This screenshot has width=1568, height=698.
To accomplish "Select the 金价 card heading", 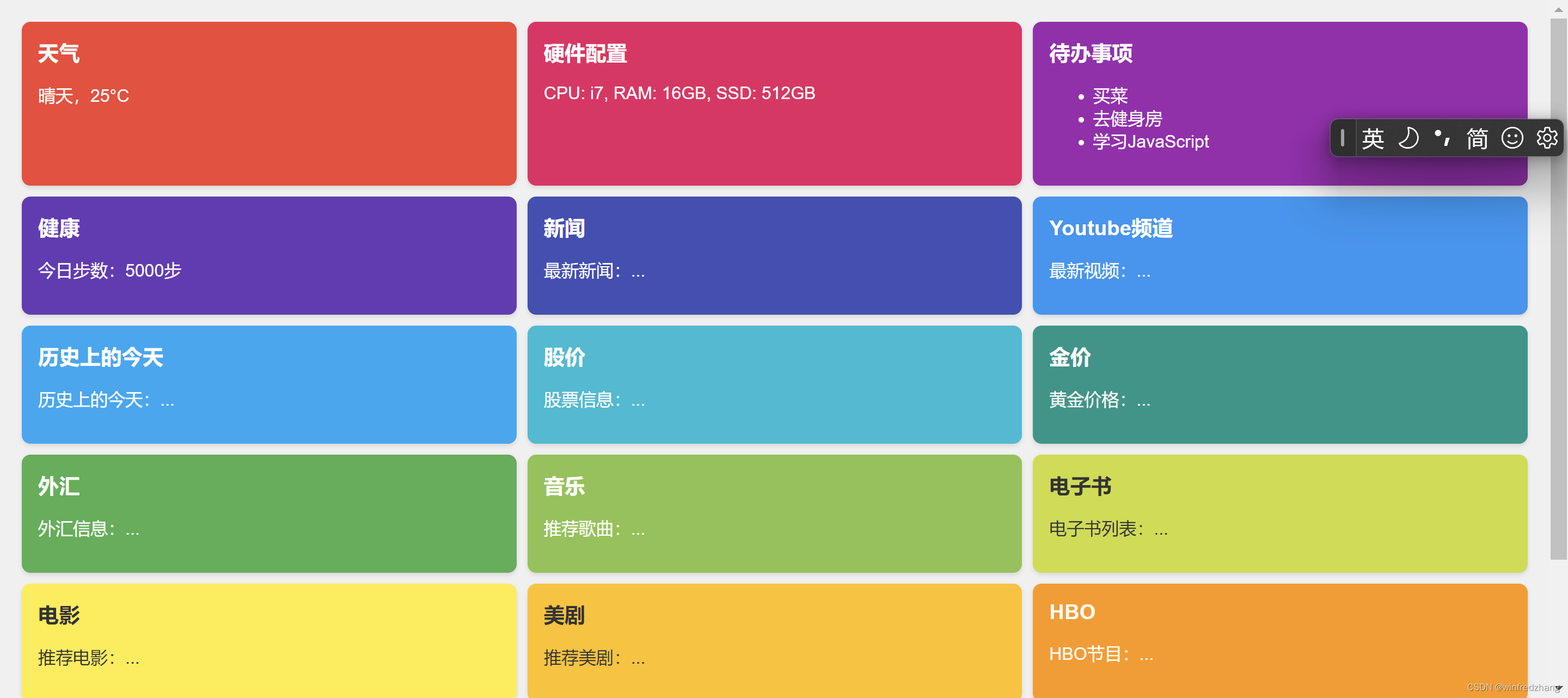I will click(1069, 357).
